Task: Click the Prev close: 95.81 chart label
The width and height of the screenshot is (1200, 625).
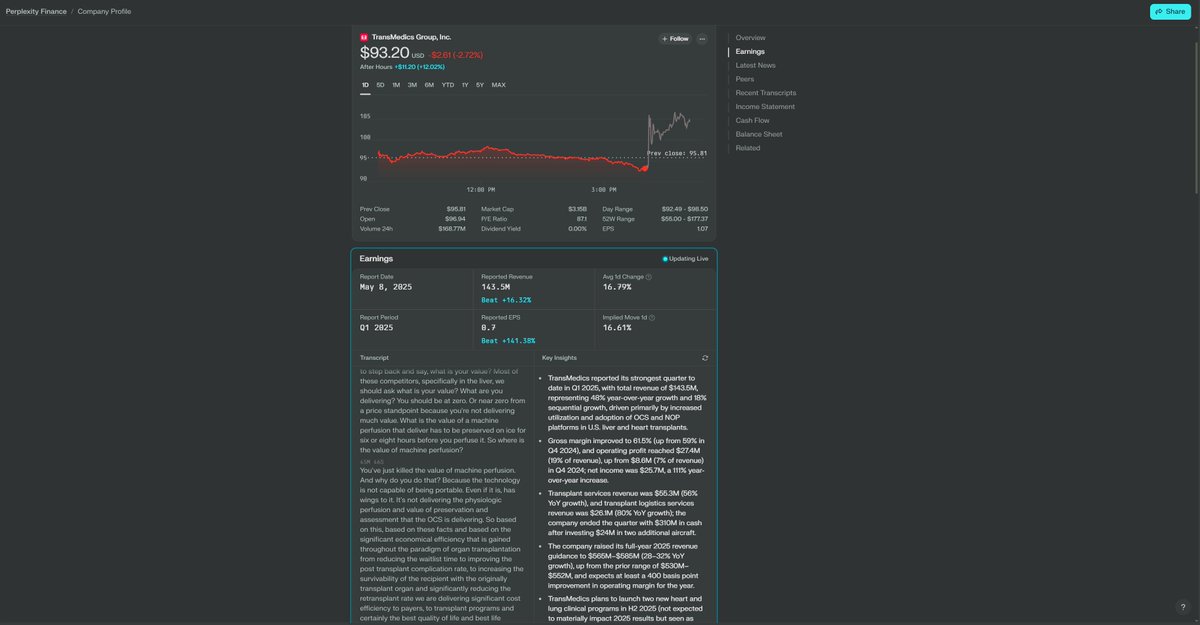Action: tap(677, 153)
